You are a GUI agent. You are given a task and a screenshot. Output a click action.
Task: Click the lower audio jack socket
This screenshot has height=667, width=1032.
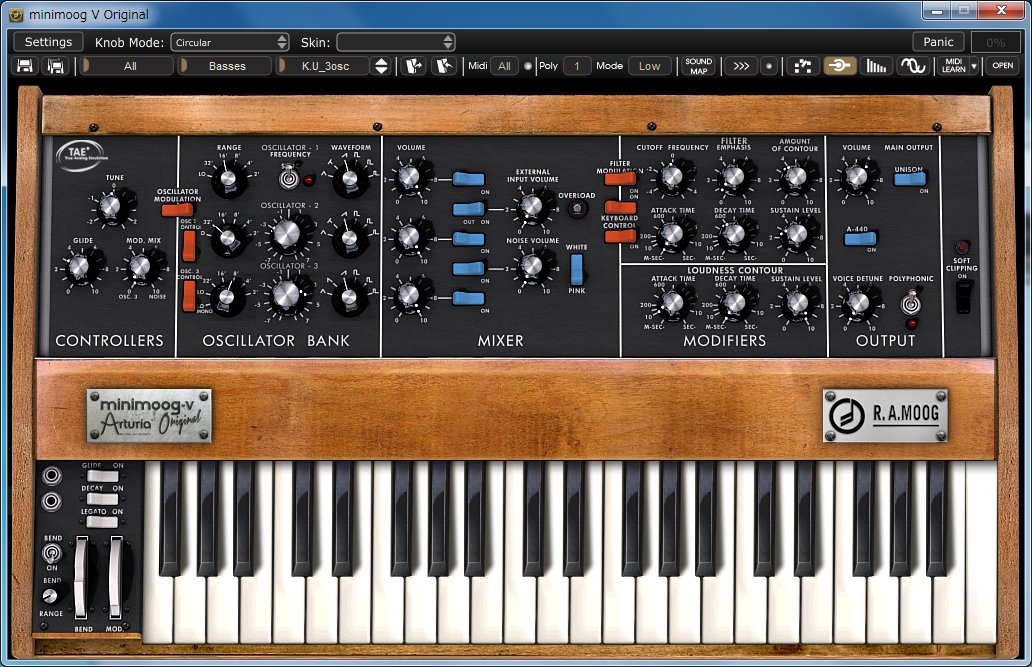click(51, 502)
